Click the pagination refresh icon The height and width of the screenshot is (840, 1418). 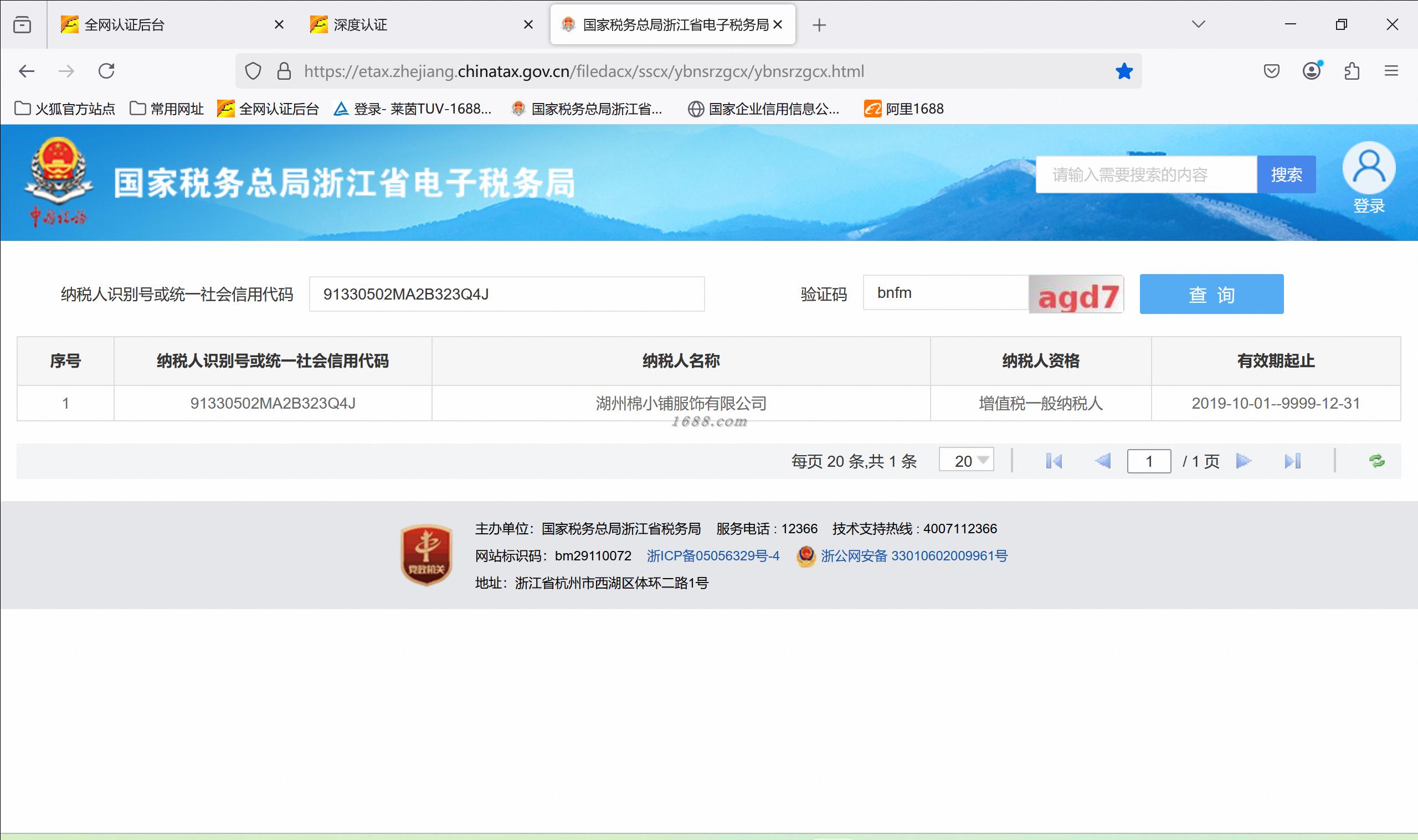click(x=1376, y=461)
